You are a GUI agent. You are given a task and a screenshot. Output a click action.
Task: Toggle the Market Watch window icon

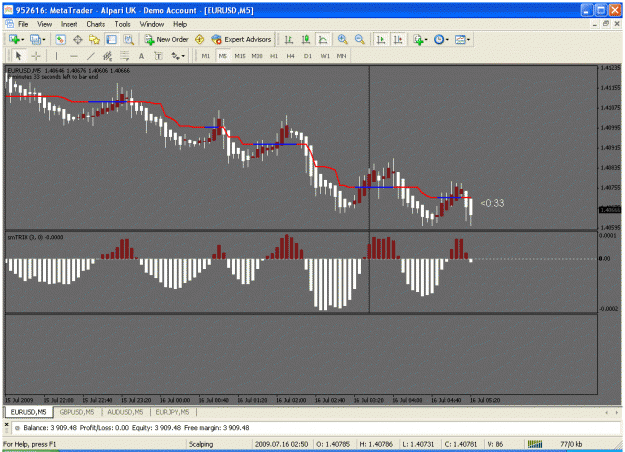tap(60, 39)
